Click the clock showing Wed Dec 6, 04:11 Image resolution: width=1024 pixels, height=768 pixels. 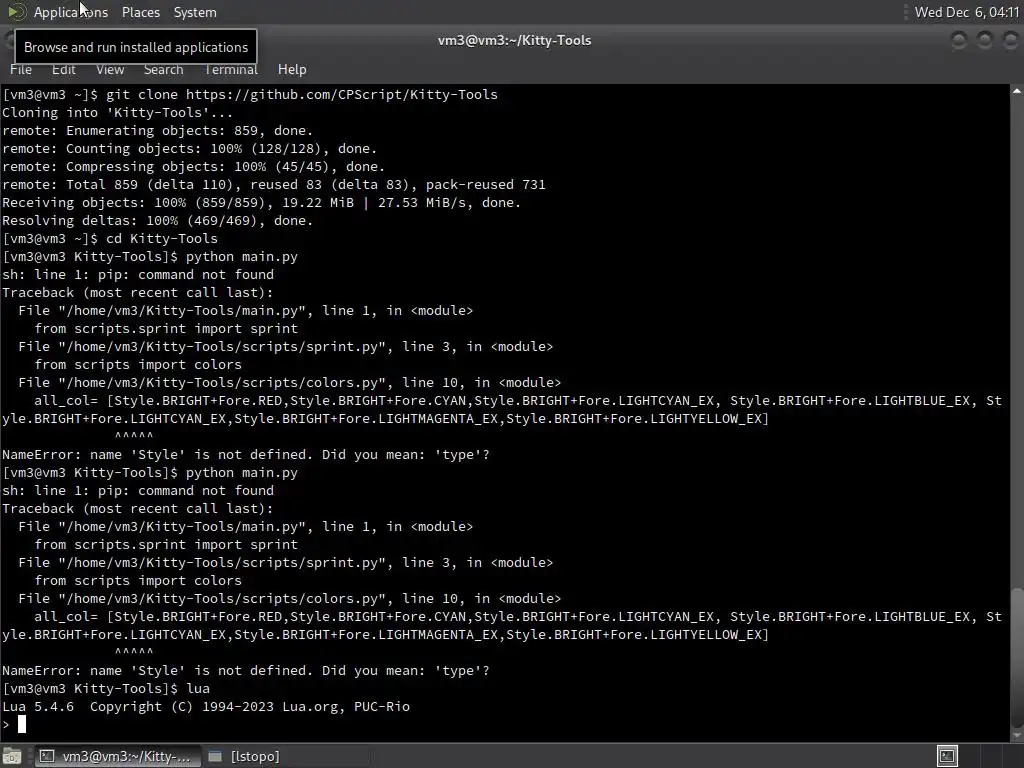967,12
